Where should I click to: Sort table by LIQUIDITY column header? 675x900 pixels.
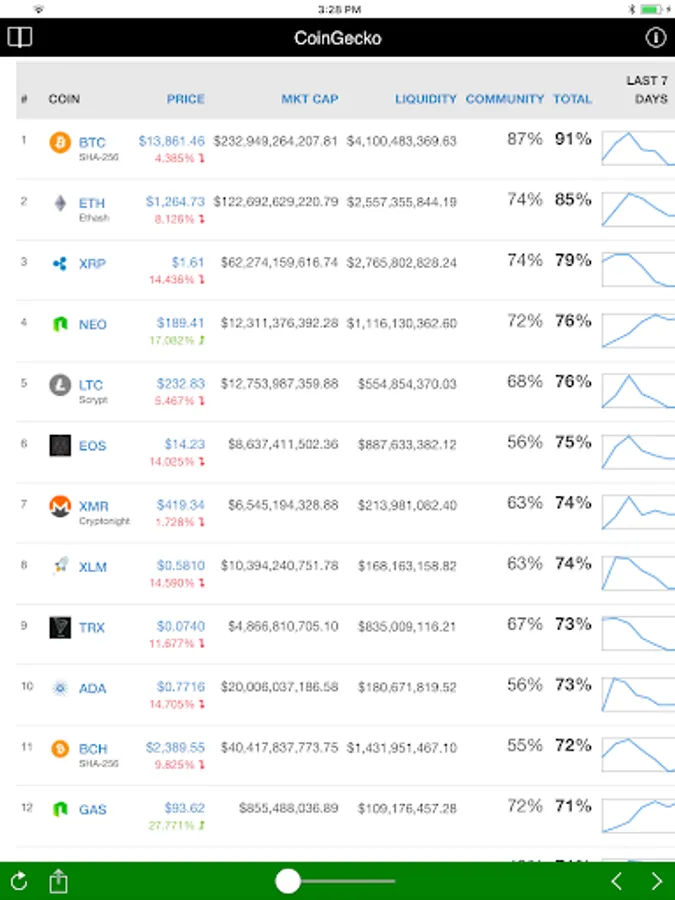tap(425, 99)
